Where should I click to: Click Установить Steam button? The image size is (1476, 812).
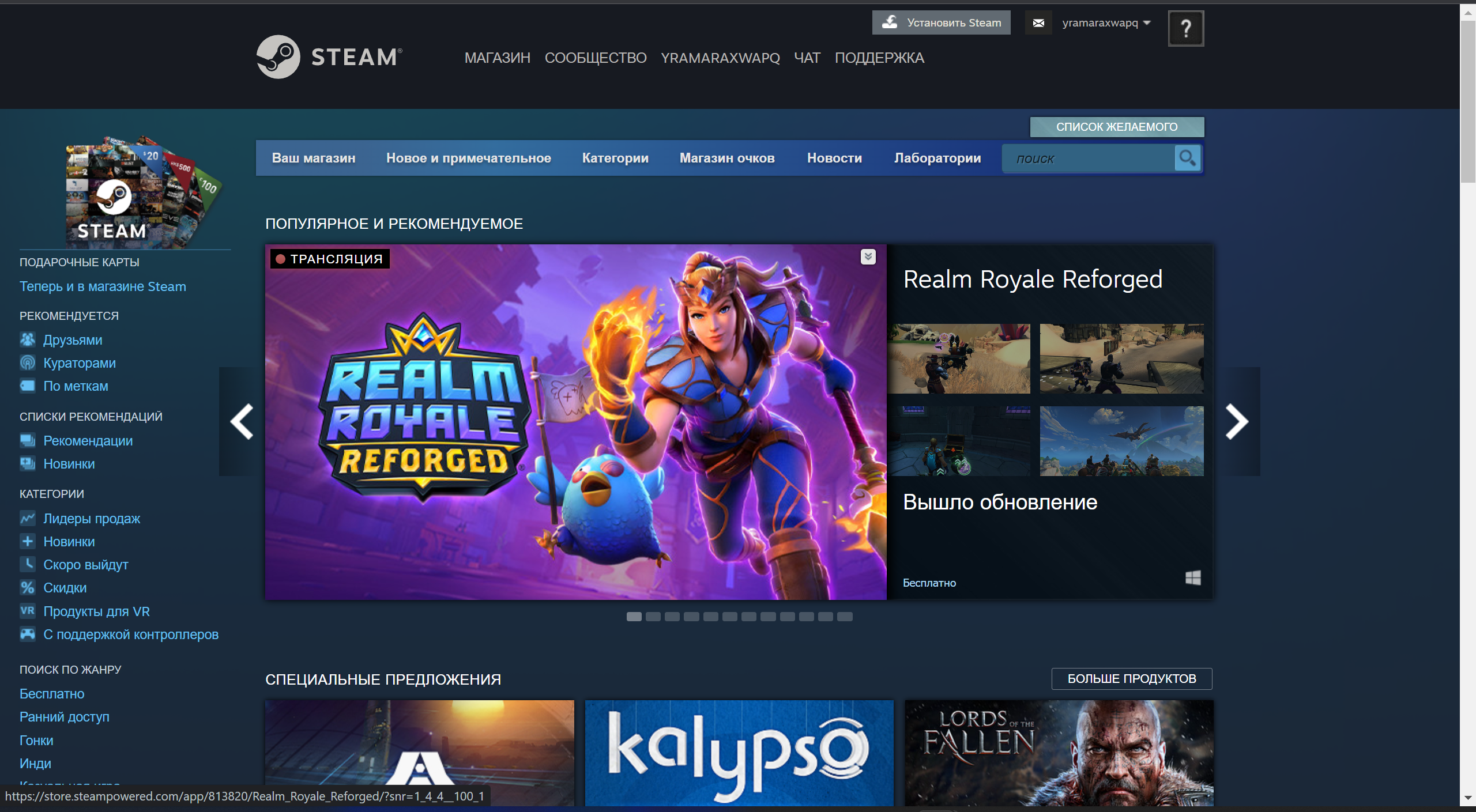click(941, 22)
